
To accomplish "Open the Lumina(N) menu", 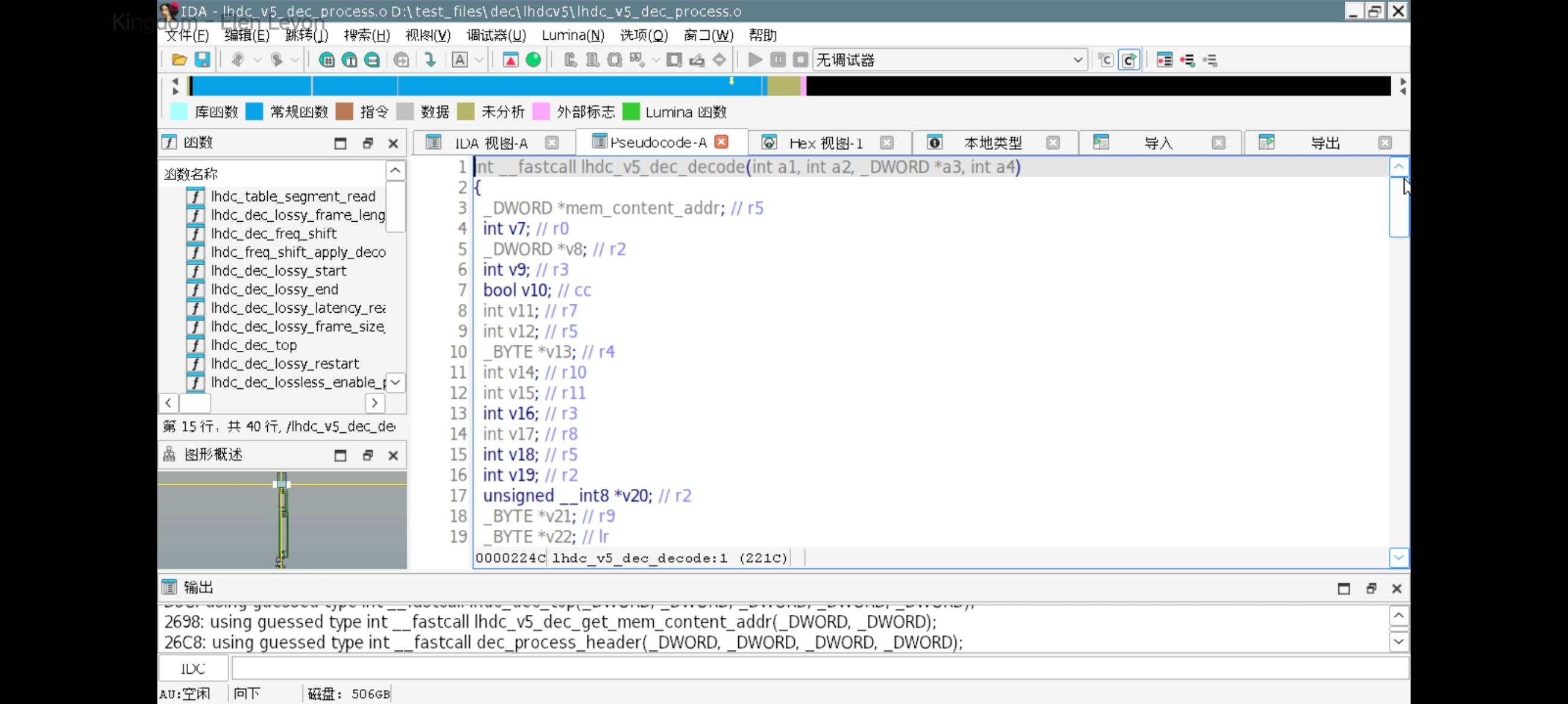I will pos(572,36).
